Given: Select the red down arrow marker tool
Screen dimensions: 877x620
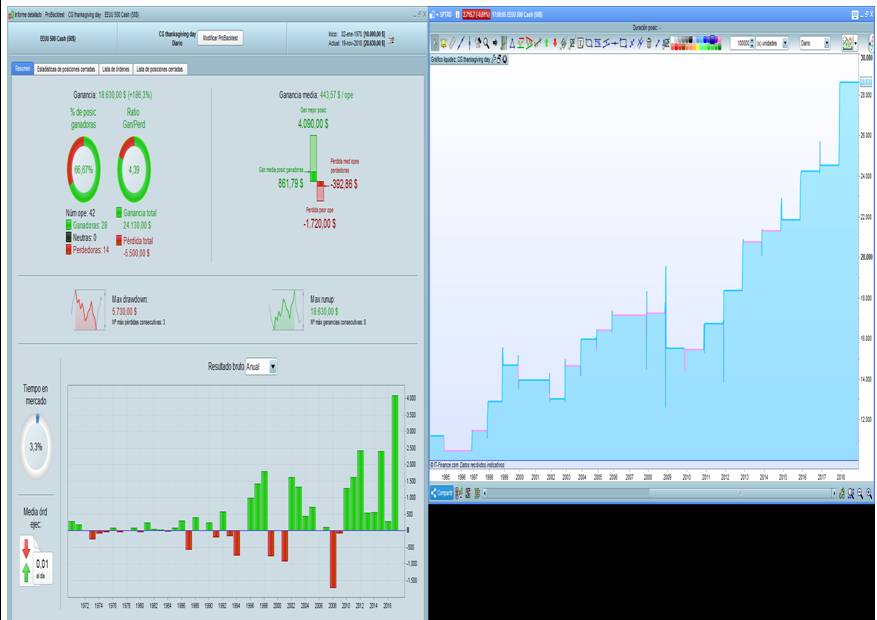Looking at the screenshot, I should pos(555,43).
